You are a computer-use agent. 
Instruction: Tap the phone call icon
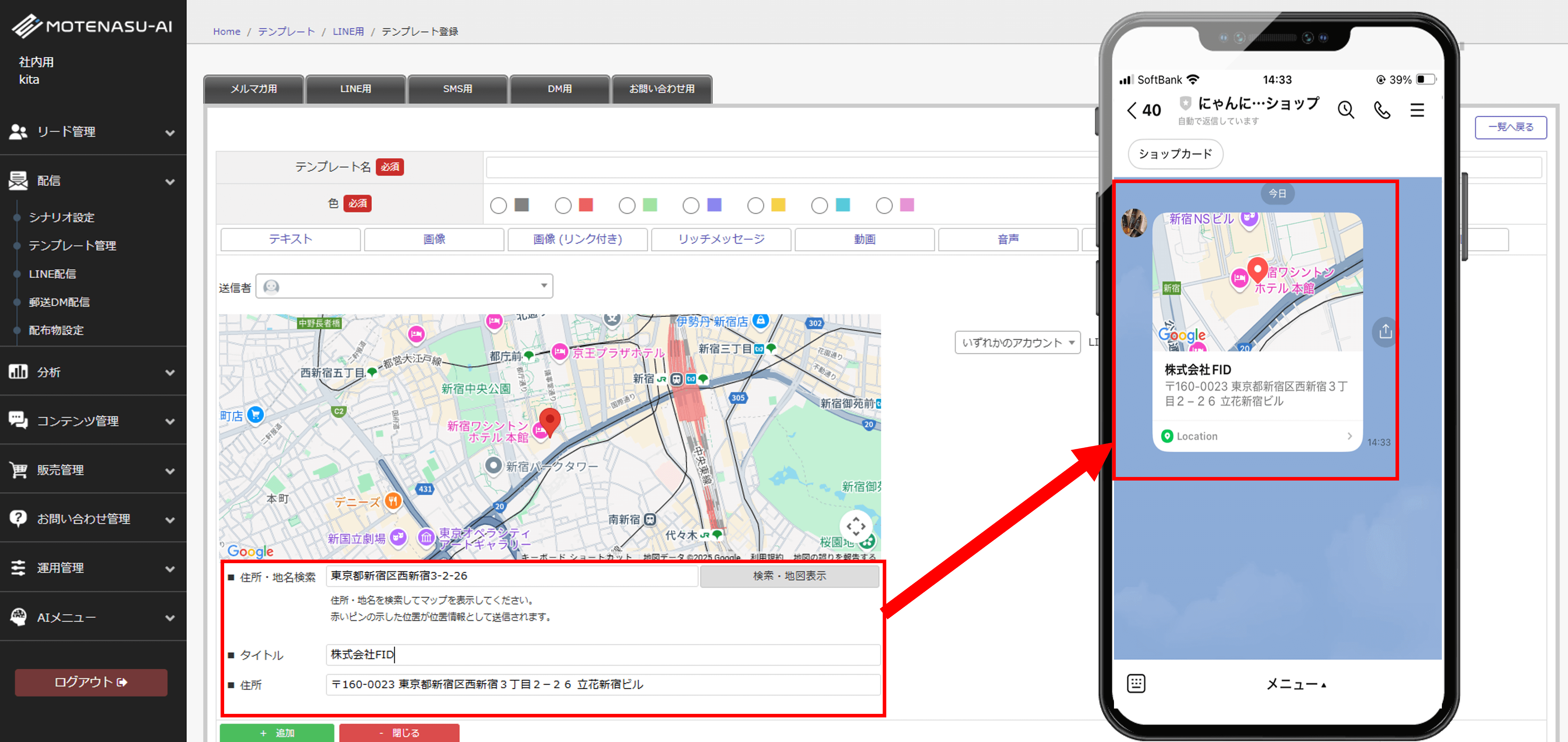point(1382,110)
